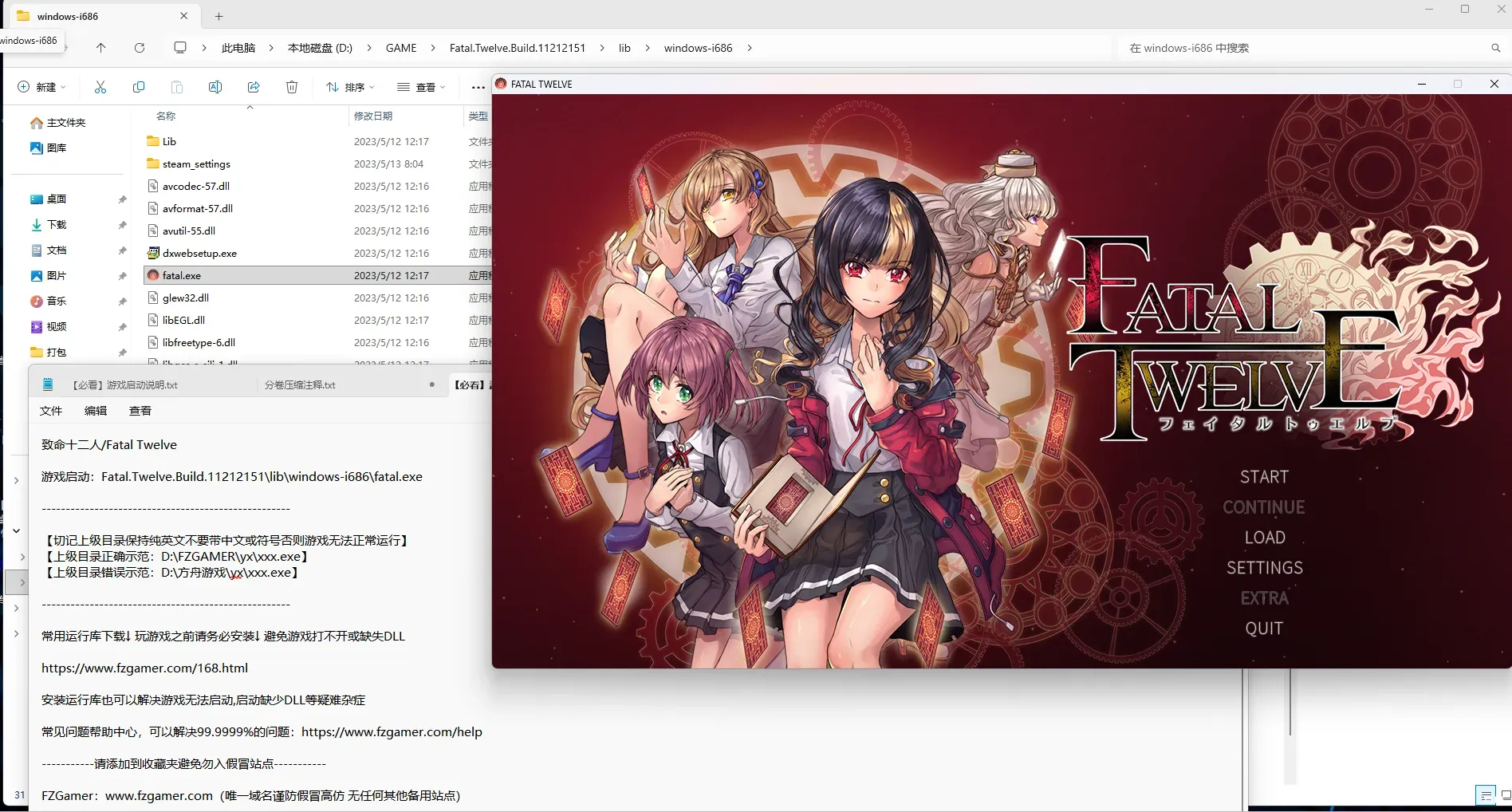Viewport: 1512px width, 812px height.
Task: Minimize the FATAL TWELVE game window
Action: coord(1421,84)
